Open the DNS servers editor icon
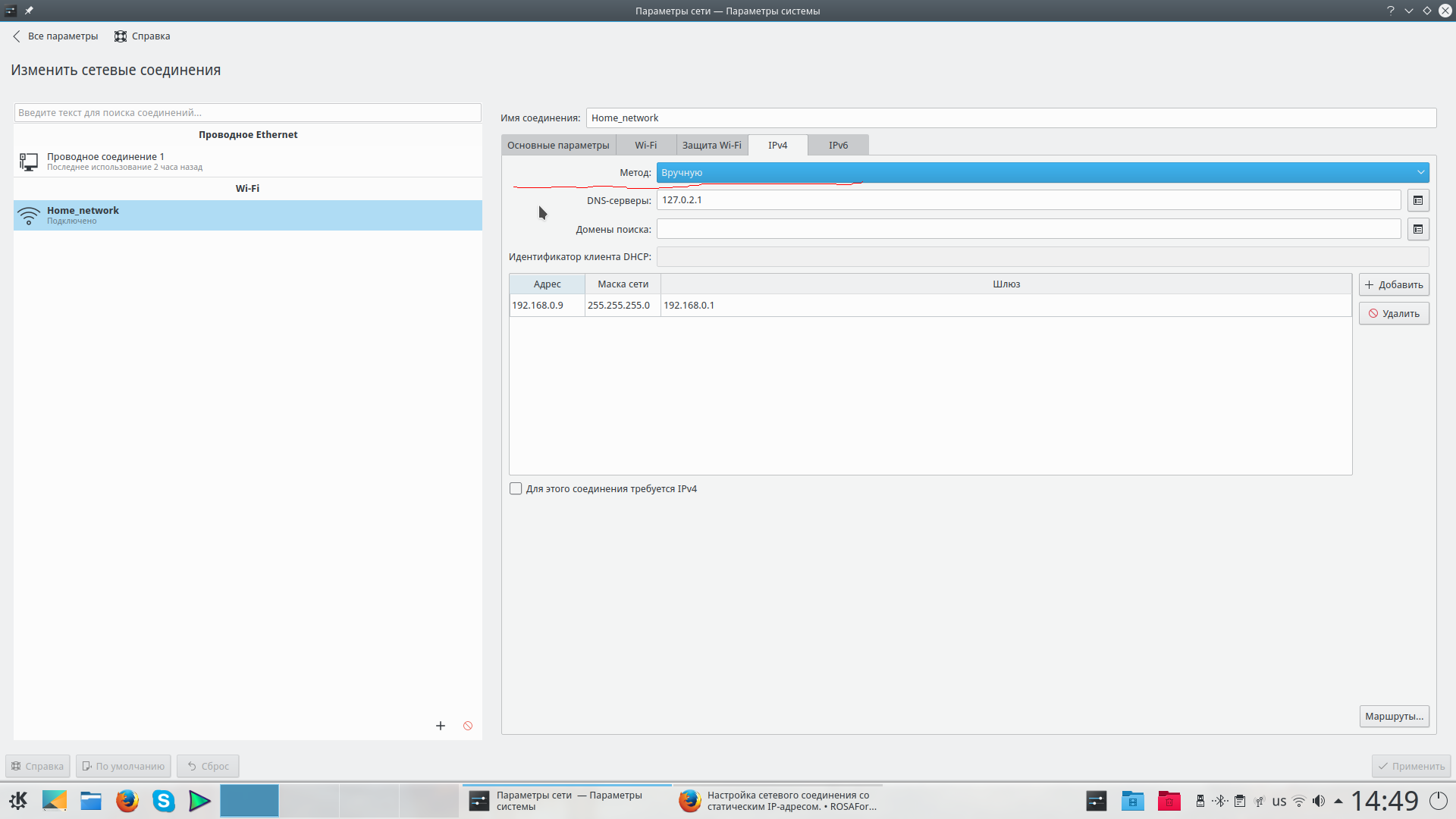 click(x=1417, y=200)
